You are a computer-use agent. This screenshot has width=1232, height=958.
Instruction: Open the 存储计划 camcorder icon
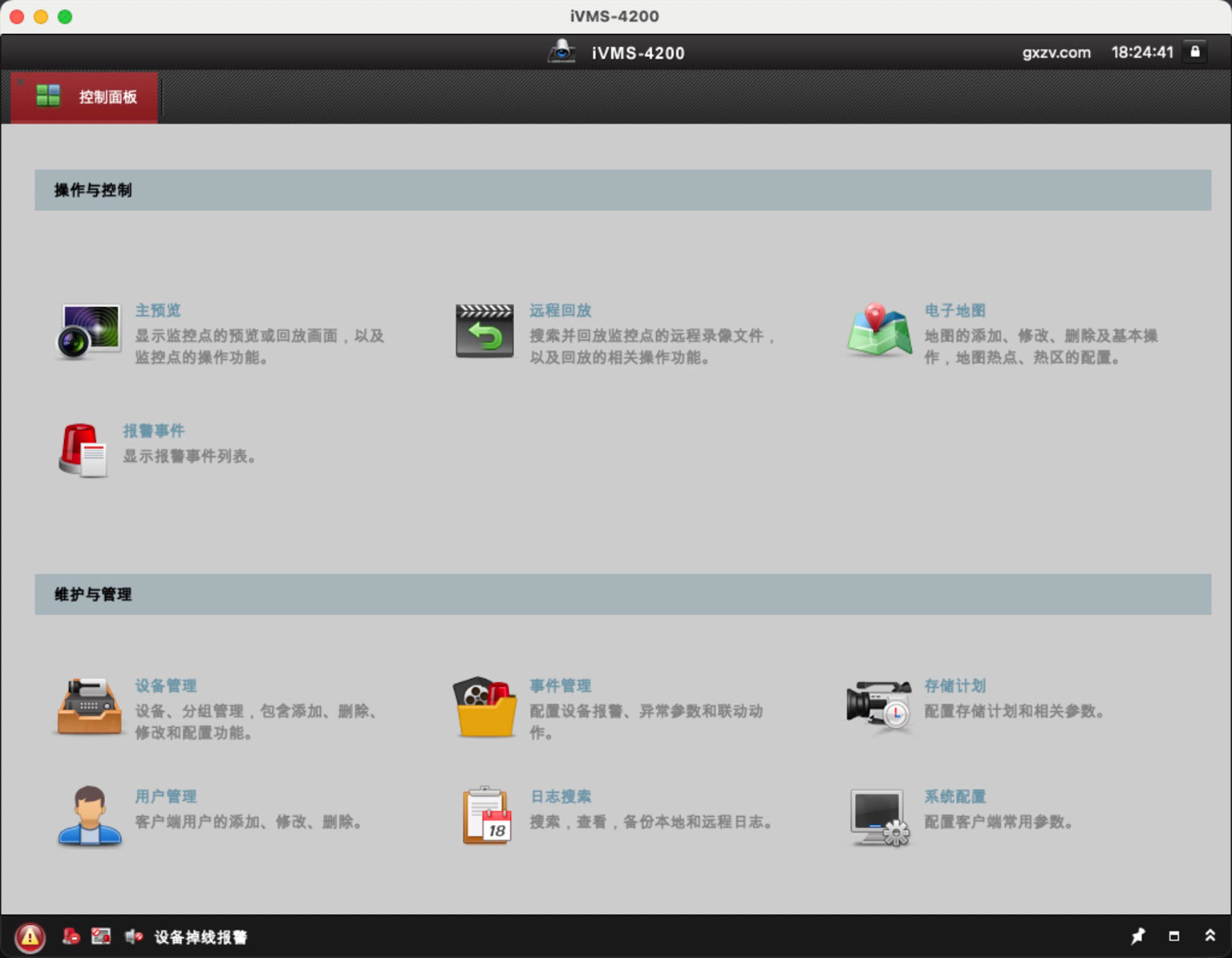pos(878,706)
